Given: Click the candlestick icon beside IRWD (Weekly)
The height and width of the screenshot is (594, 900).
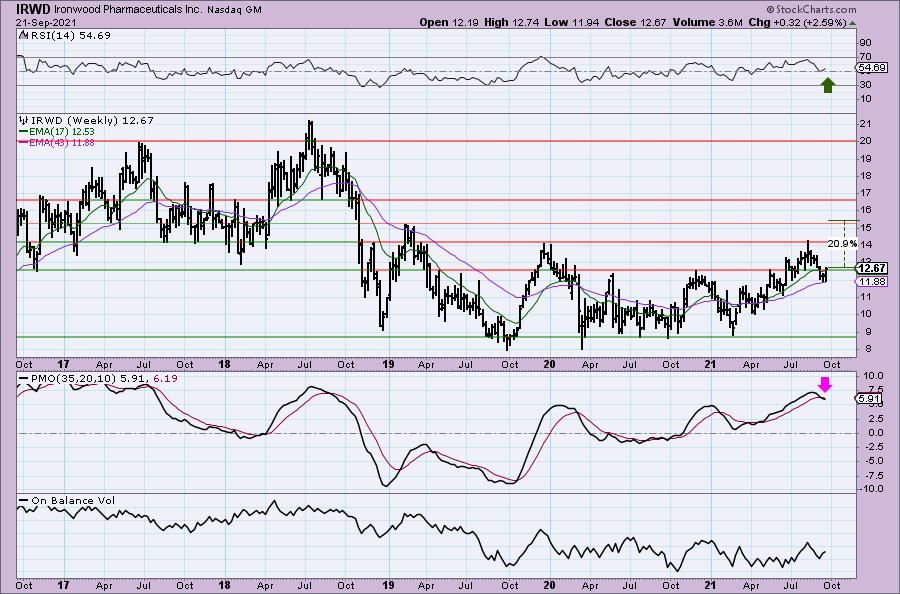Looking at the screenshot, I should click(x=24, y=120).
